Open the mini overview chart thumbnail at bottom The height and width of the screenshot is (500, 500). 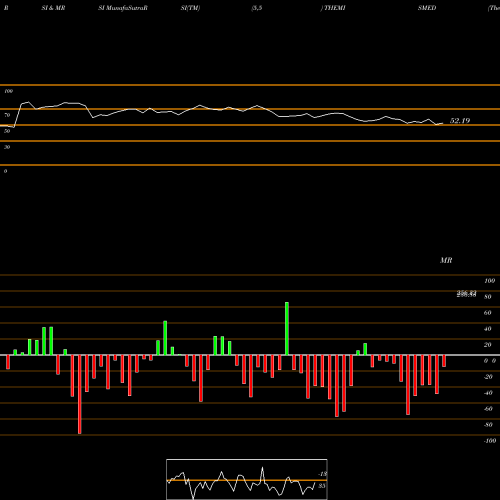(x=247, y=479)
